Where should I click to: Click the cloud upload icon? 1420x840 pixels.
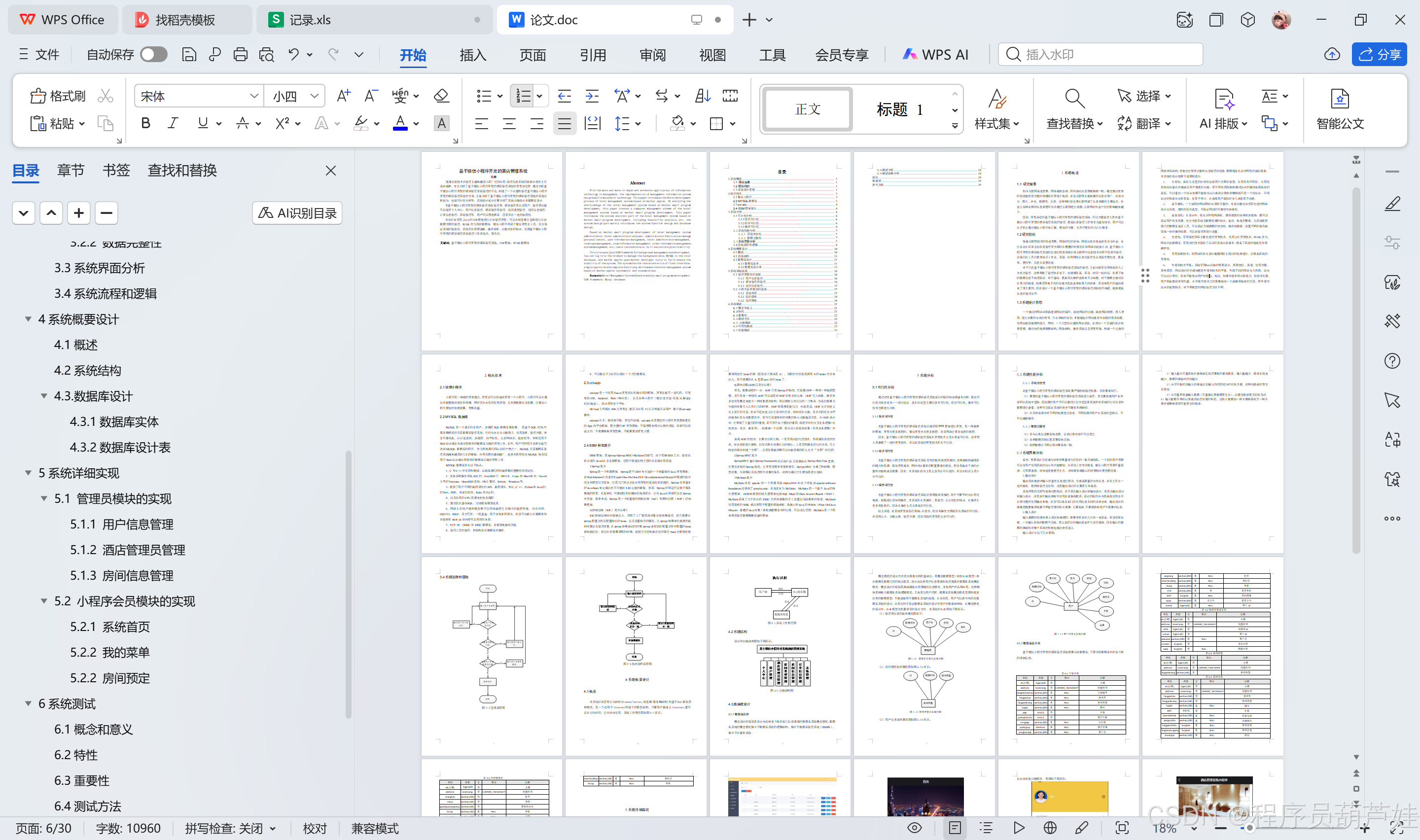[x=1332, y=54]
